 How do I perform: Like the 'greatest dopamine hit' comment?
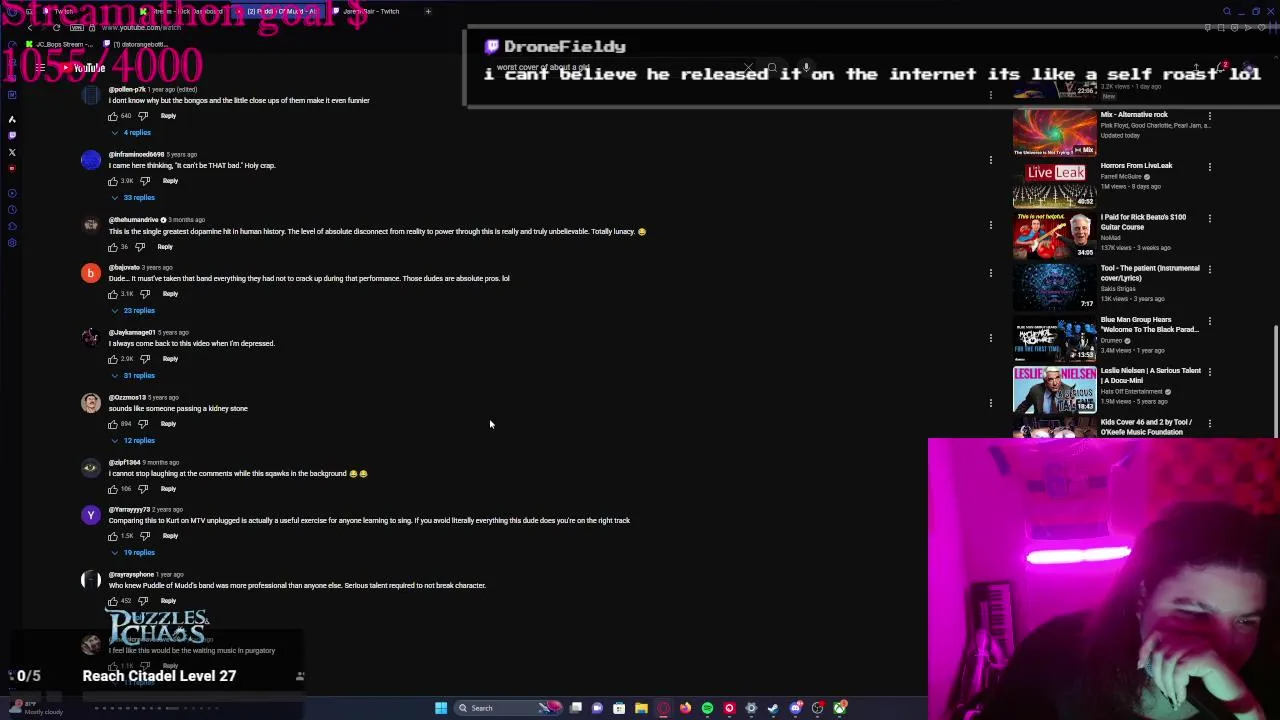pyautogui.click(x=113, y=247)
